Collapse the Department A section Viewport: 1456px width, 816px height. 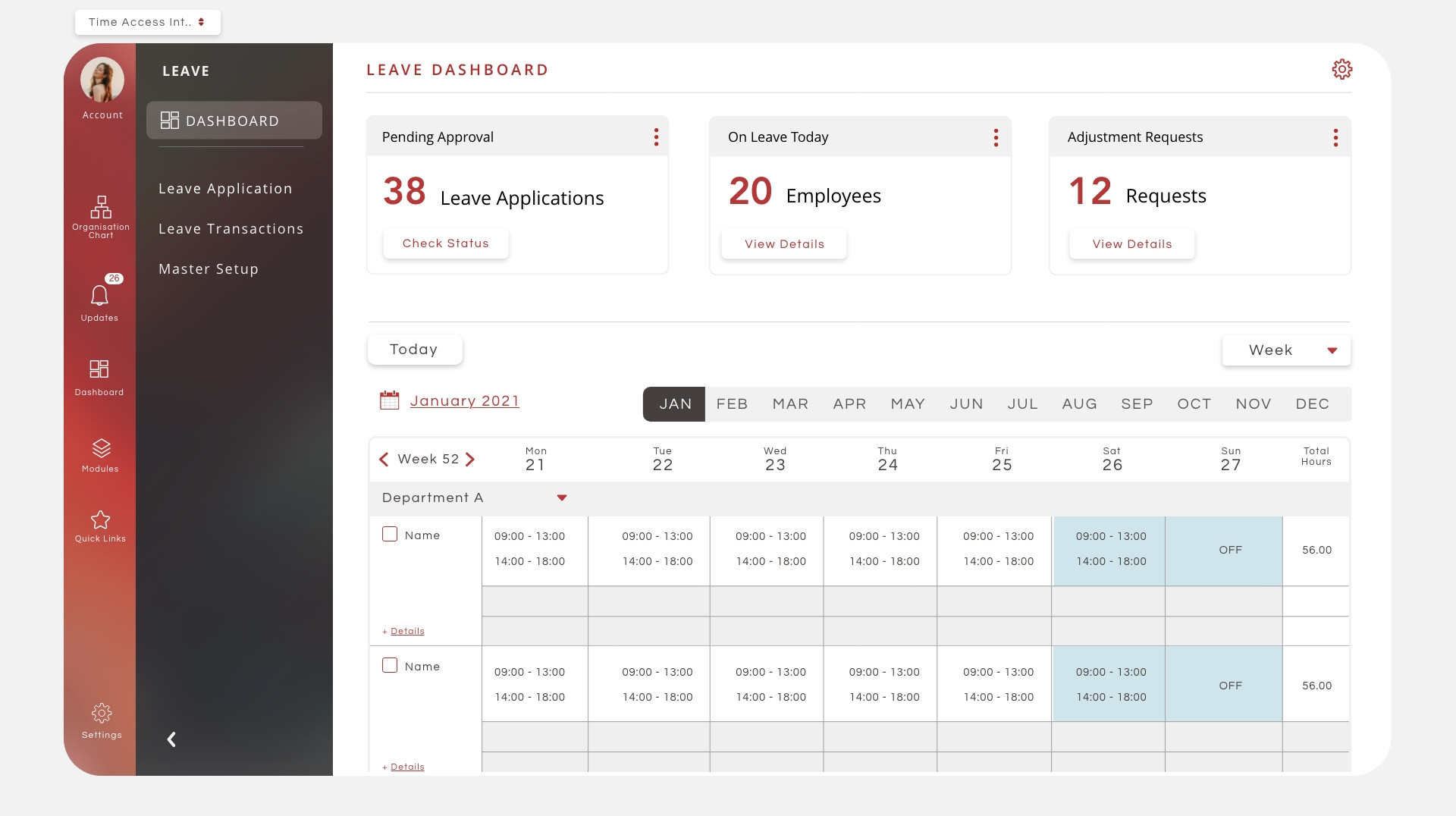[562, 498]
